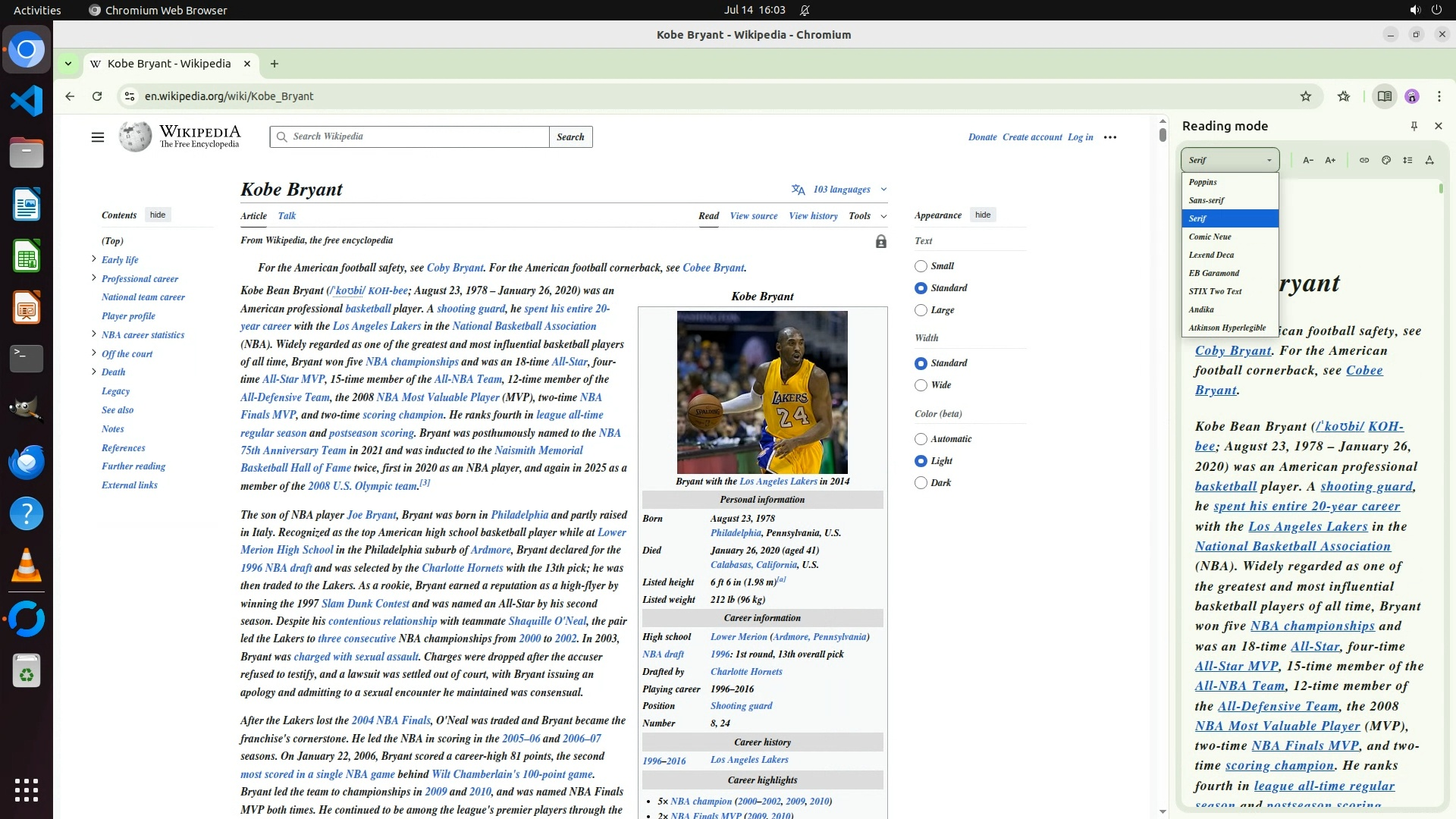Select Large text size radio button
The image size is (1456, 819).
pyautogui.click(x=921, y=310)
